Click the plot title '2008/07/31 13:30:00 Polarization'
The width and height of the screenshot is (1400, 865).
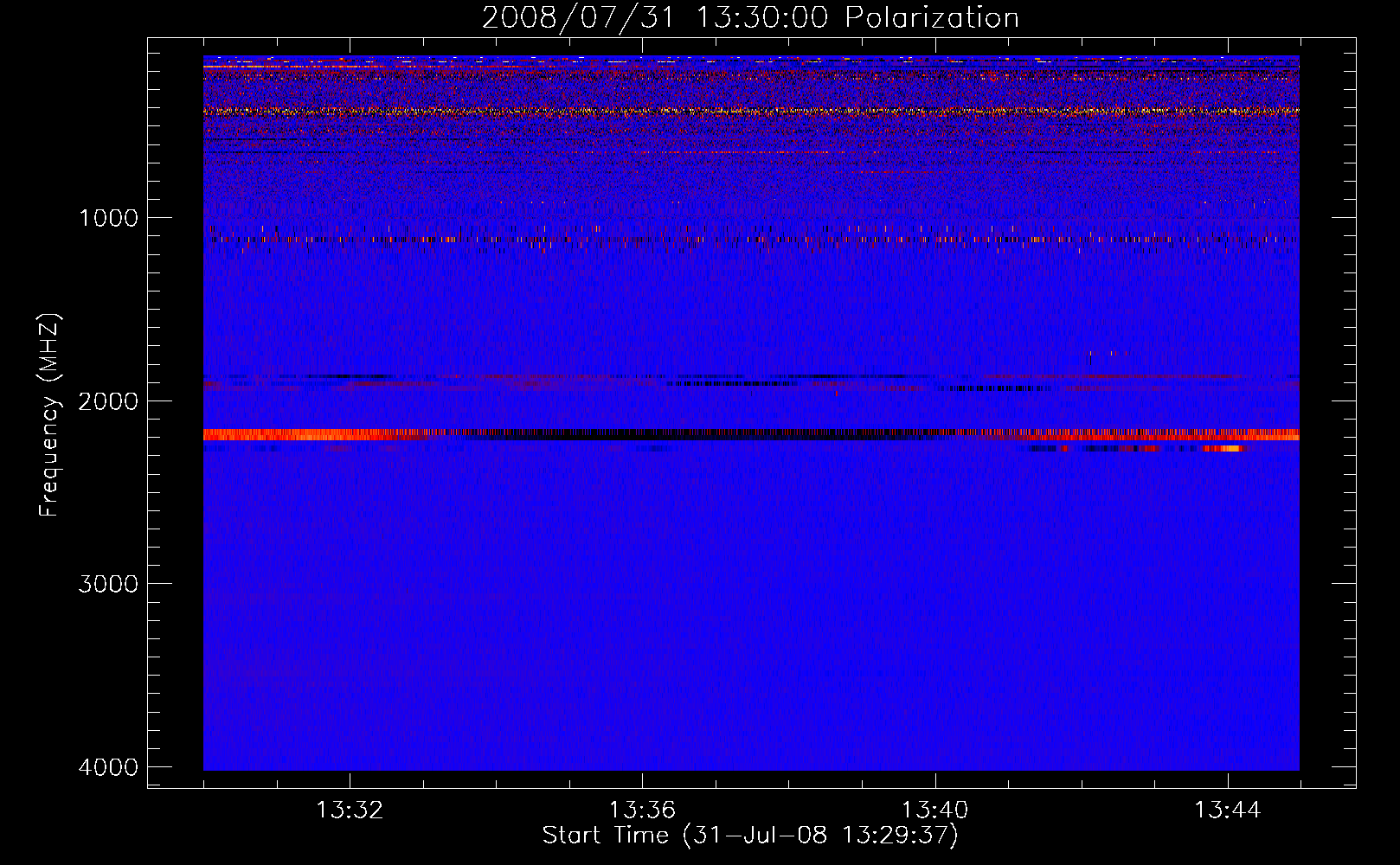750,18
